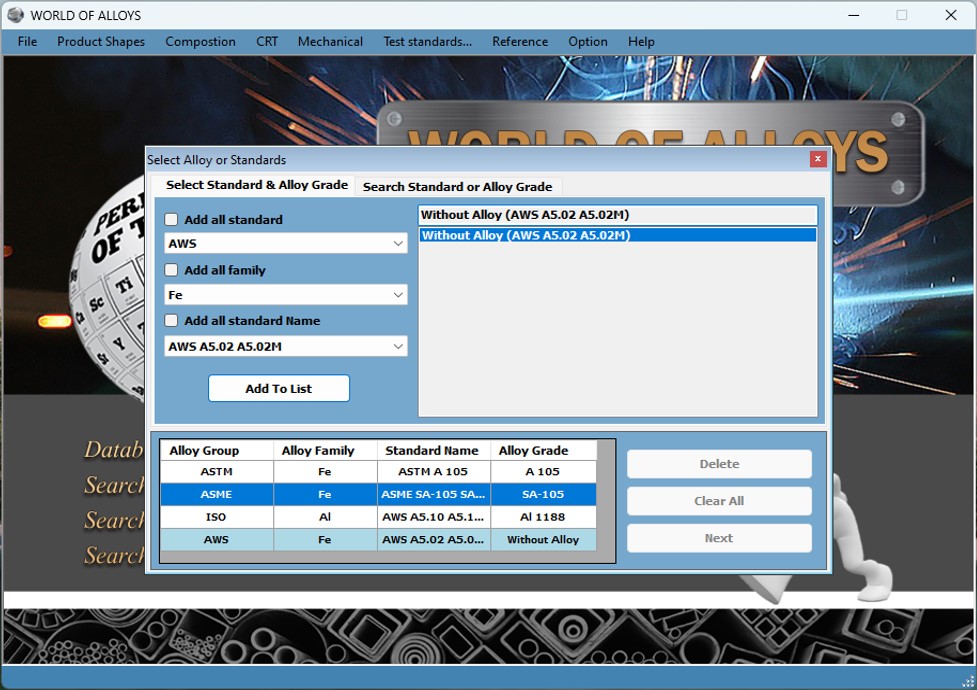The image size is (977, 690).
Task: Select the Without Alloy grade cell in the table
Action: (x=543, y=540)
